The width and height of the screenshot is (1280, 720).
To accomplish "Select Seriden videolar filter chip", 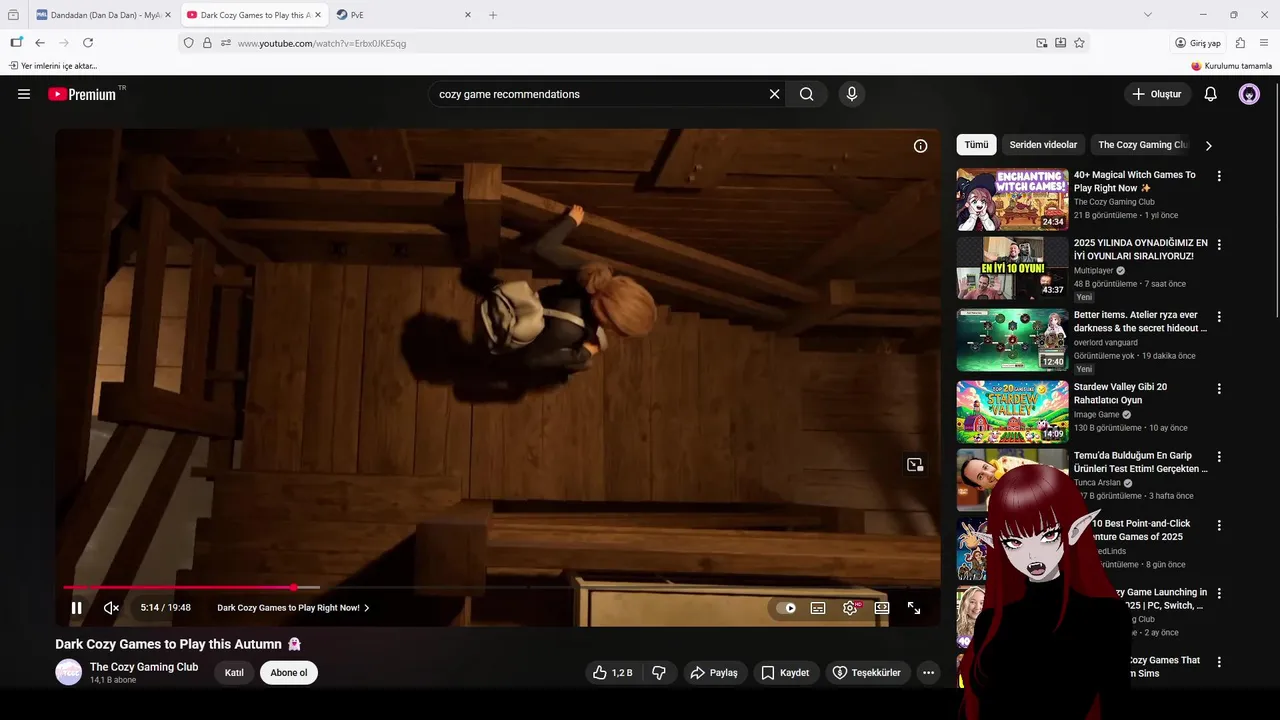I will click(x=1043, y=145).
